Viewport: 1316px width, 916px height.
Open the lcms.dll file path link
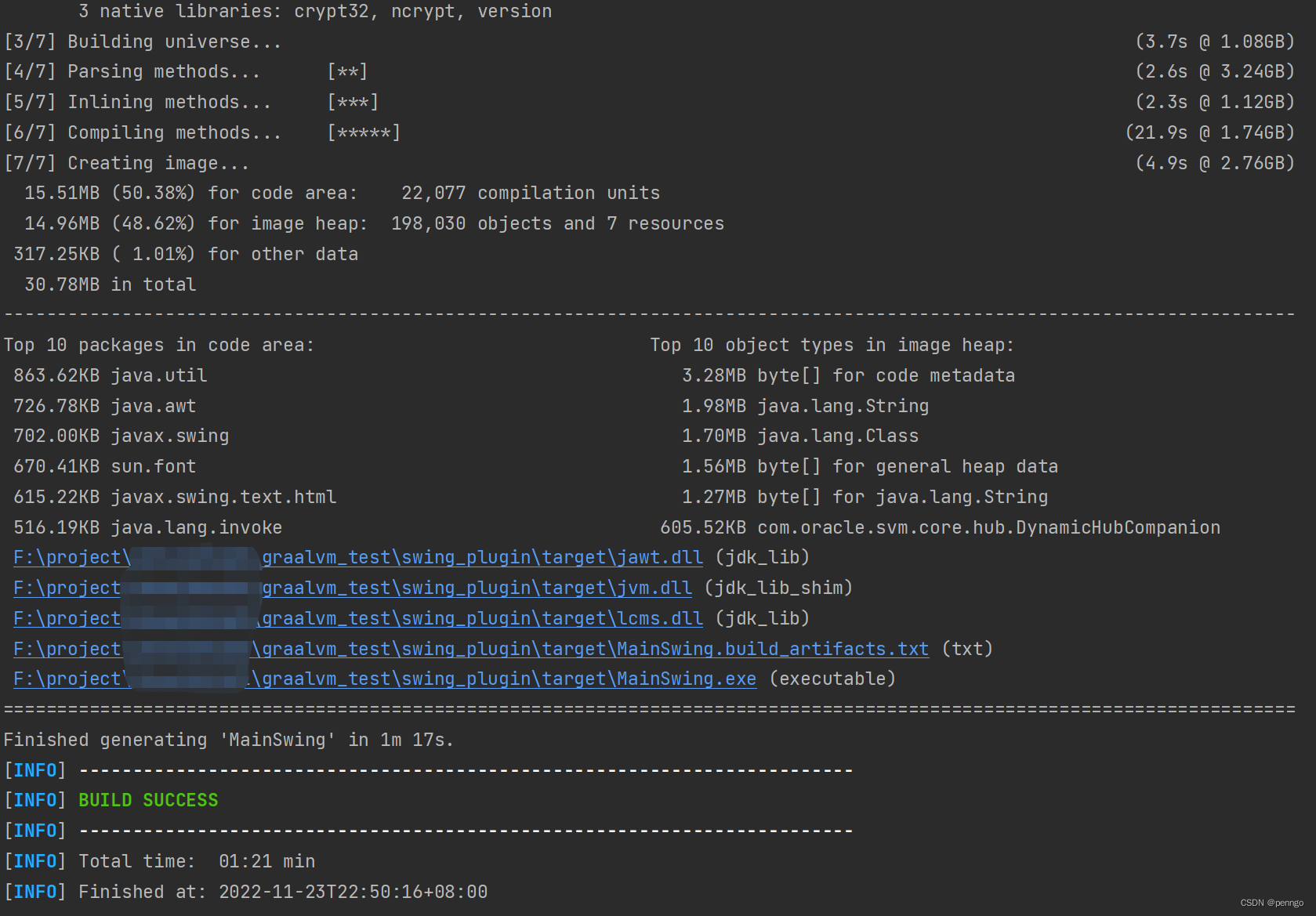[358, 618]
